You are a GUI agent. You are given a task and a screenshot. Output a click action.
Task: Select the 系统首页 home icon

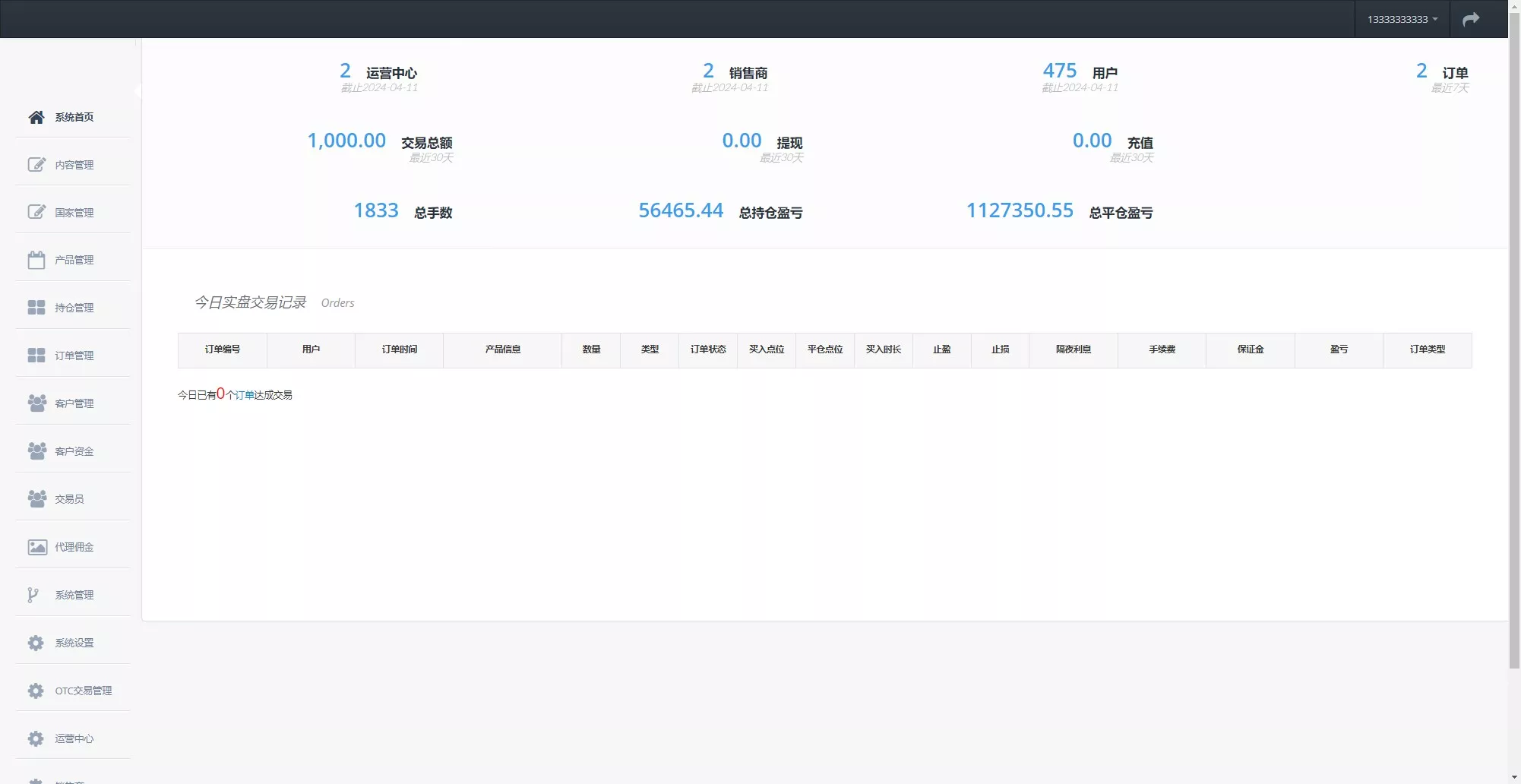coord(36,117)
